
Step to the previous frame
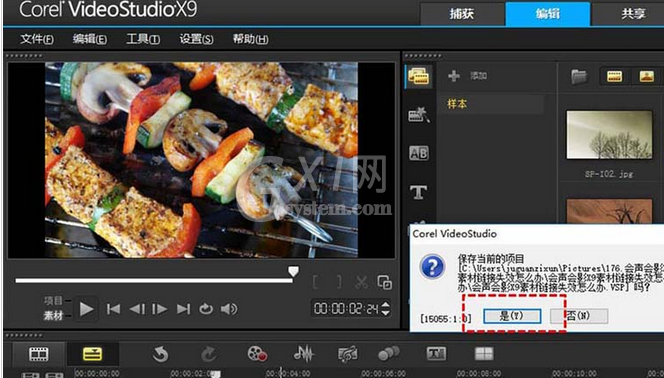[137, 309]
